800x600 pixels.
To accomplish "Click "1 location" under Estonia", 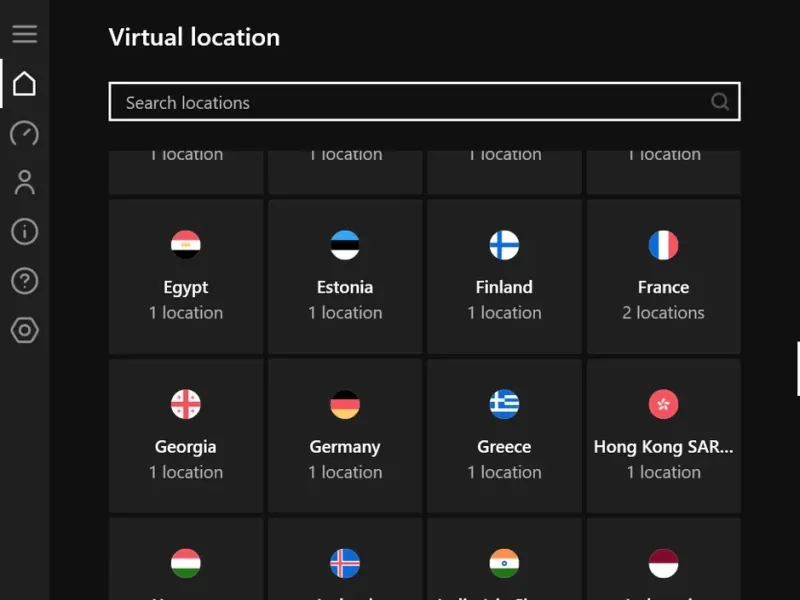I will (x=345, y=313).
